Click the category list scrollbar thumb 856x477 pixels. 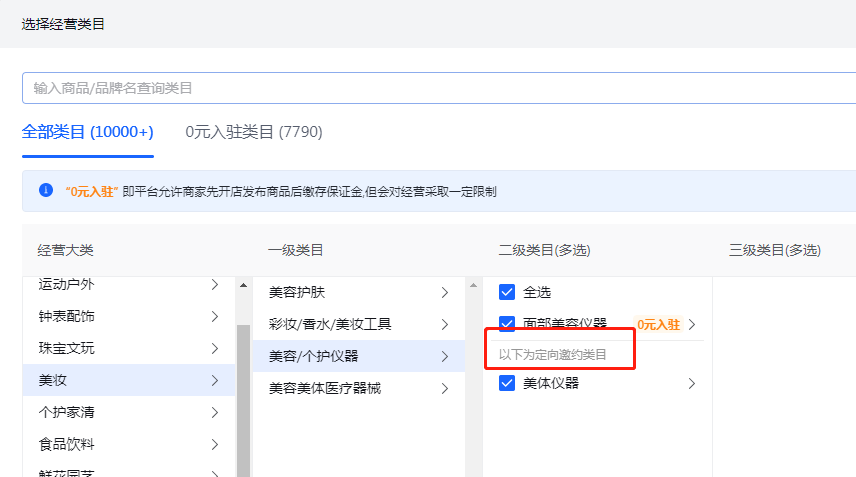click(243, 400)
